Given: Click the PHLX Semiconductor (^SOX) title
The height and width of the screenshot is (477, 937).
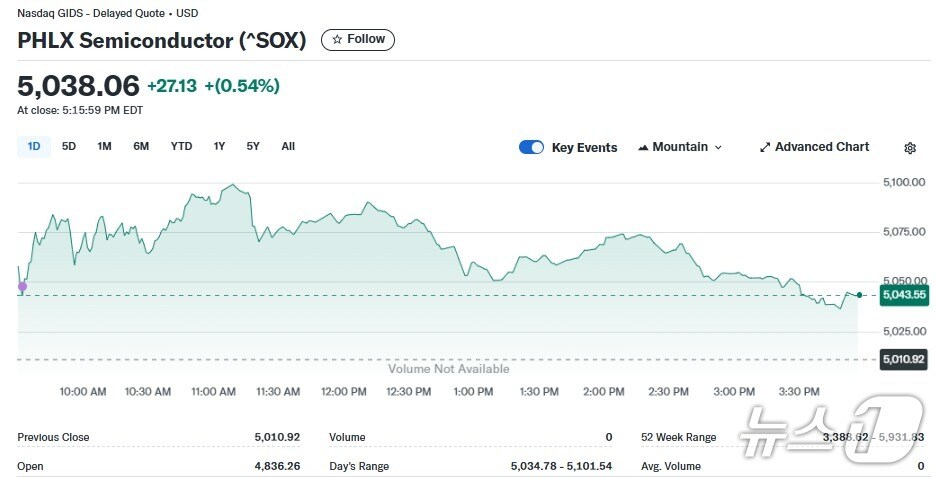Looking at the screenshot, I should 162,41.
